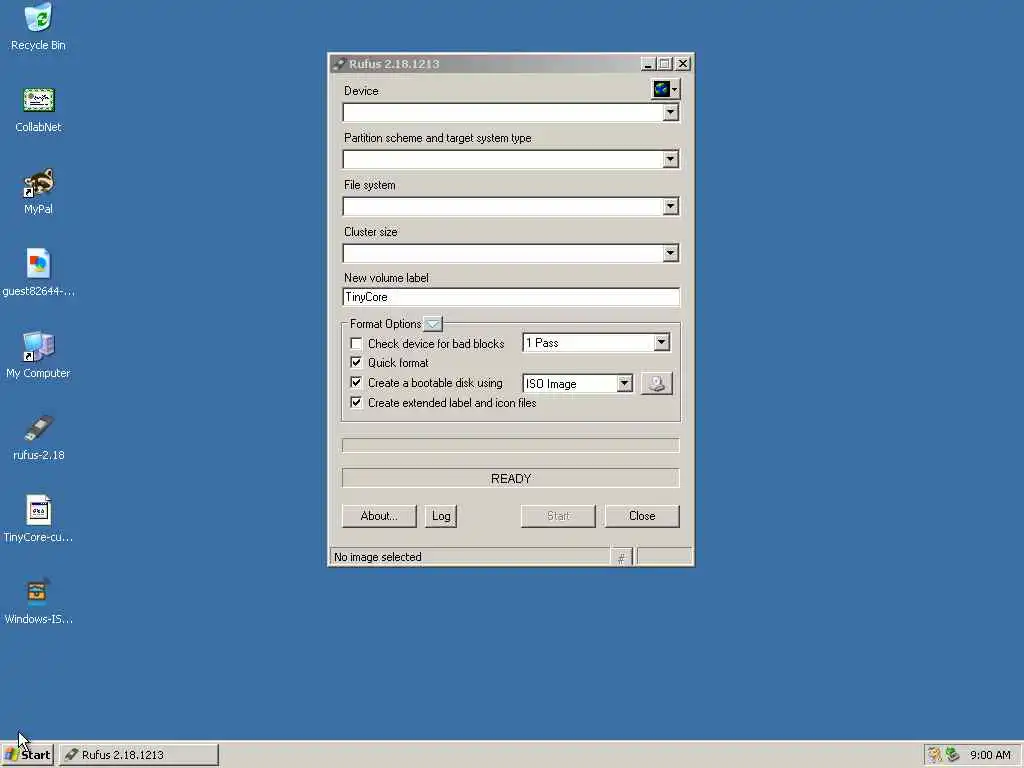Click the empty progress bar
The height and width of the screenshot is (768, 1024).
[x=511, y=446]
